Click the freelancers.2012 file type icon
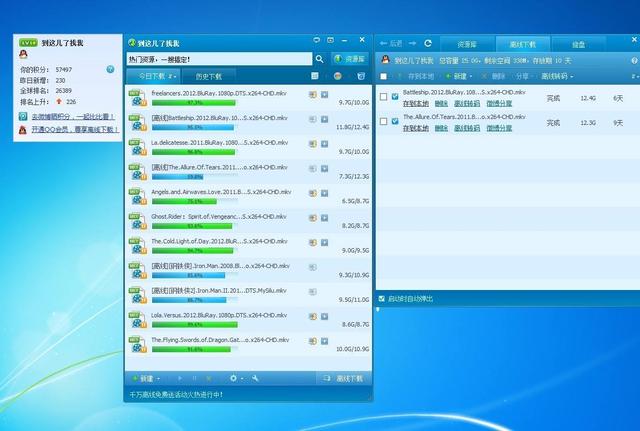 tap(138, 98)
